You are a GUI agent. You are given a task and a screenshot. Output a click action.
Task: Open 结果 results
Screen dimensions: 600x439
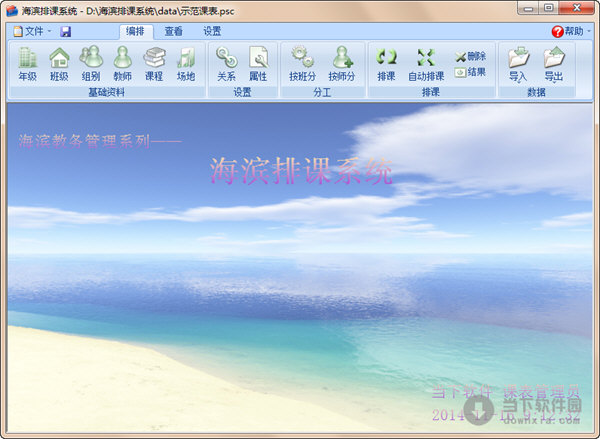coord(471,72)
